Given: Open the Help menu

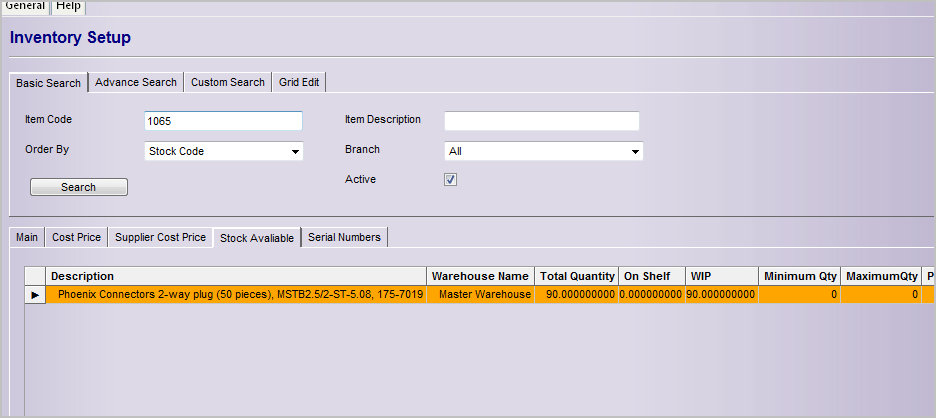Looking at the screenshot, I should pyautogui.click(x=69, y=6).
